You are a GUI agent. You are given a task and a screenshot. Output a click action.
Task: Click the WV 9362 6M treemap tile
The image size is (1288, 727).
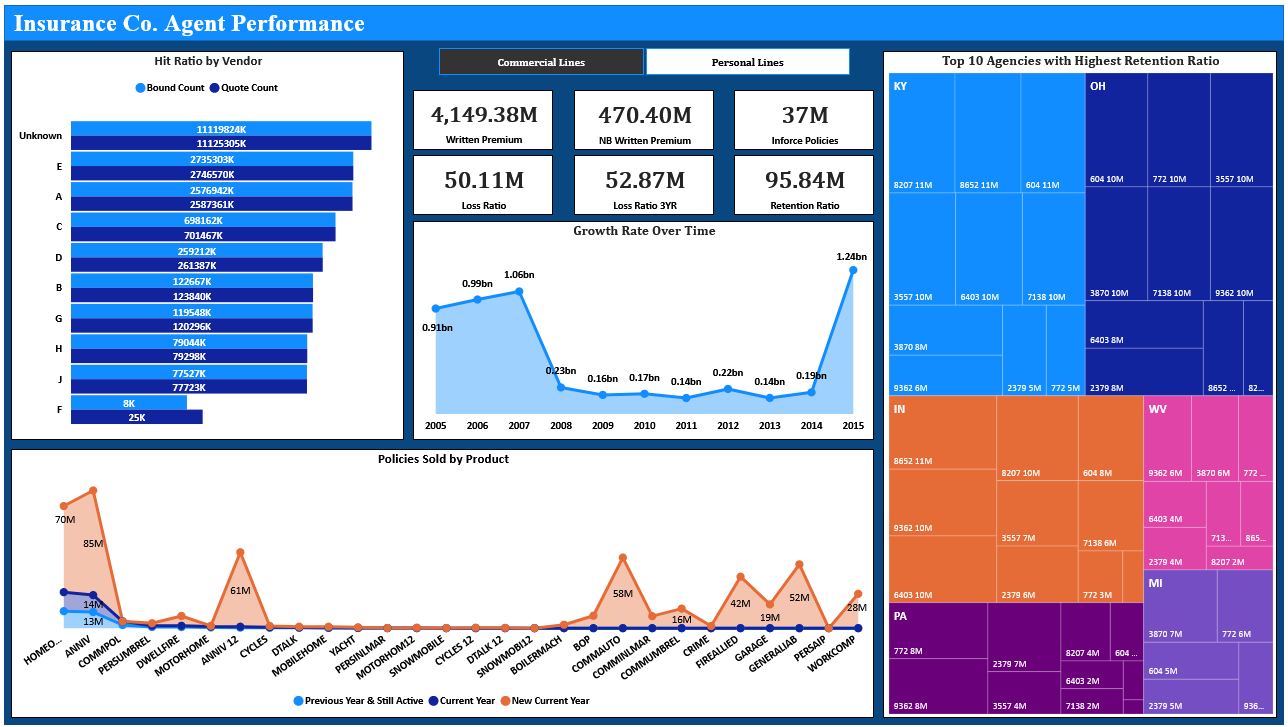coord(1167,438)
